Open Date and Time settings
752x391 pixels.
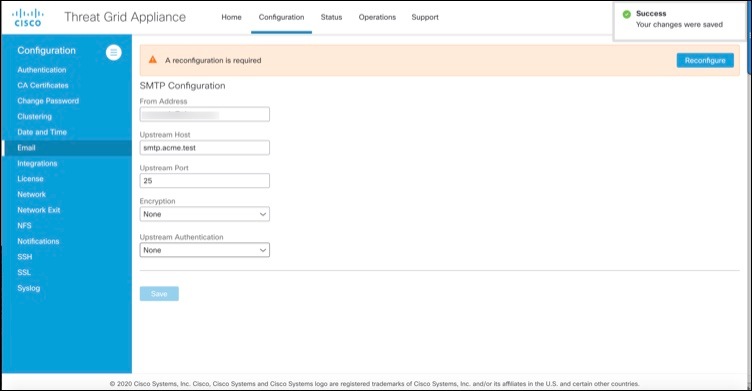pyautogui.click(x=42, y=132)
